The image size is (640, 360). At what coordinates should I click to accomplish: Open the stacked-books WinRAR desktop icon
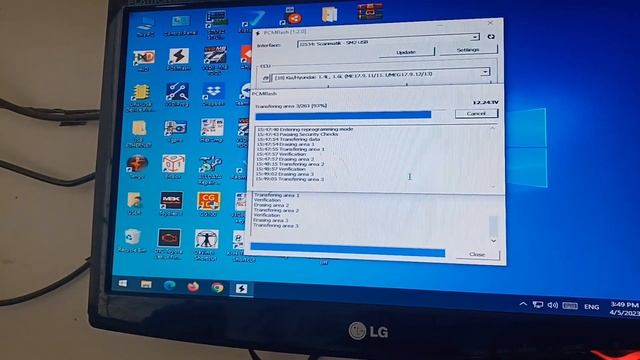click(369, 12)
